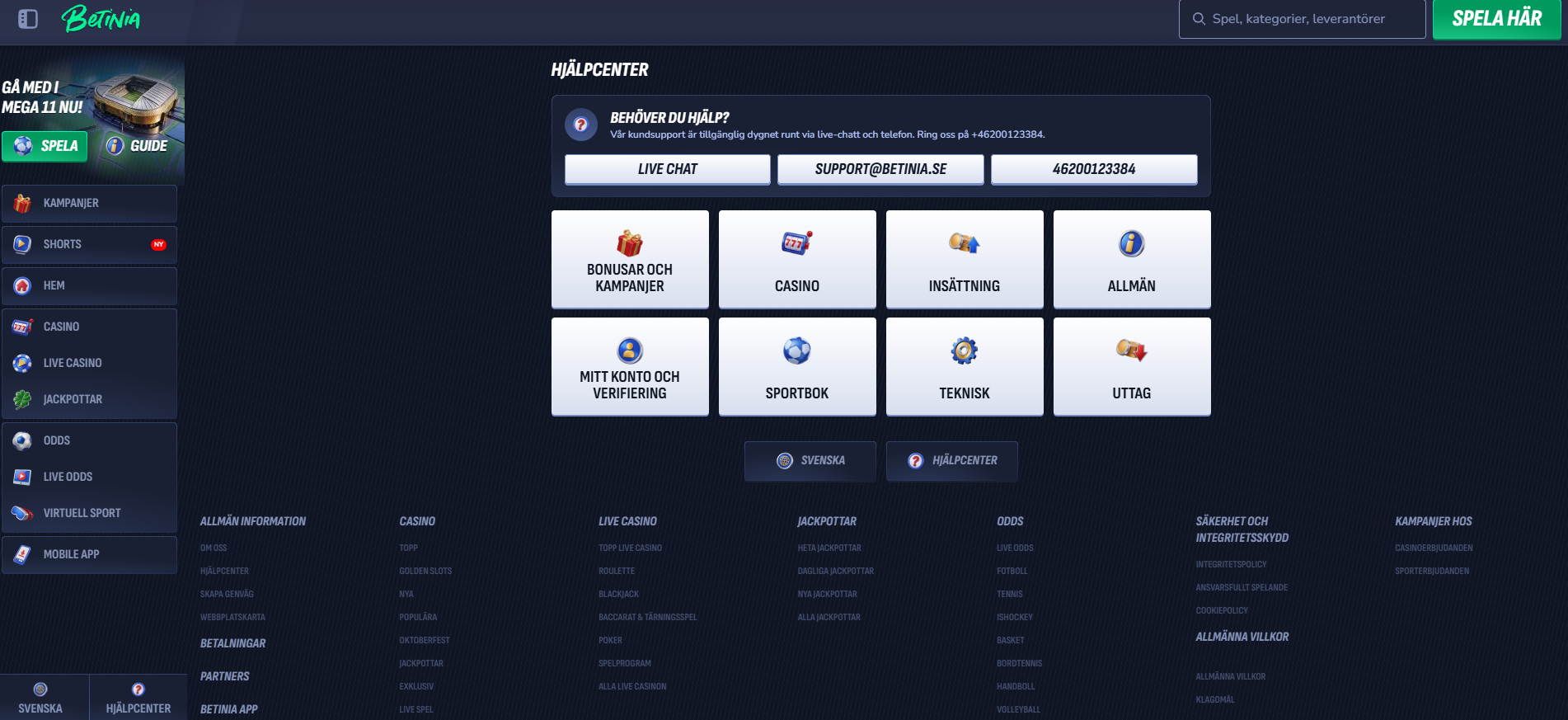Start a Live Chat with support
Image resolution: width=1568 pixels, height=720 pixels.
(x=667, y=169)
